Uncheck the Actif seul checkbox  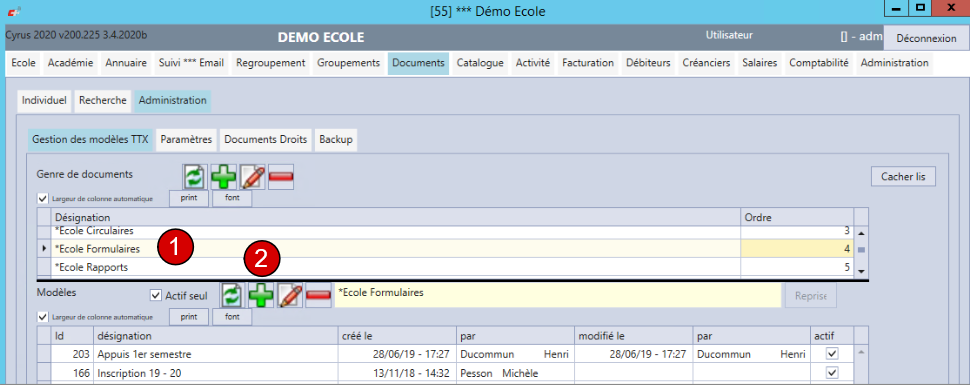click(x=155, y=295)
